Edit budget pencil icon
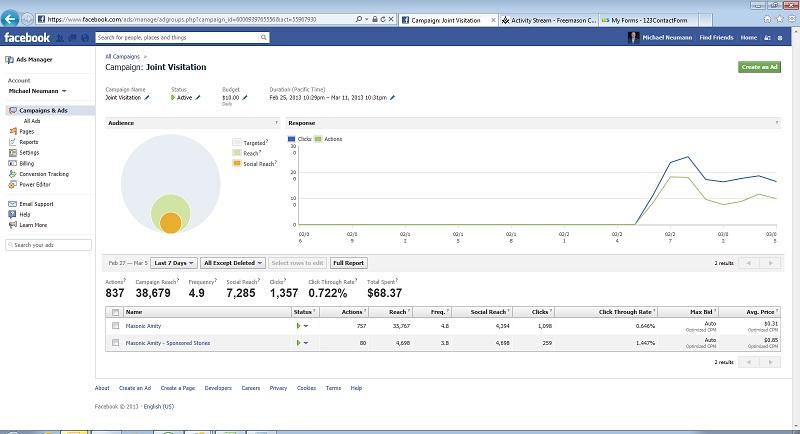The width and height of the screenshot is (800, 434). (x=245, y=97)
